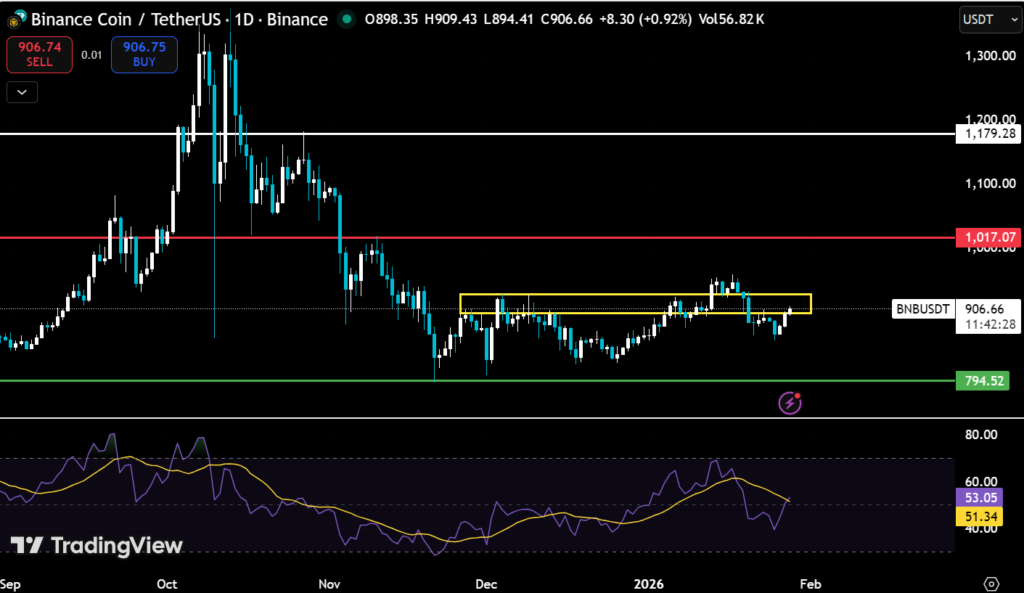Click the red alert dot on the lightning icon
This screenshot has height=593, width=1024.
797,395
